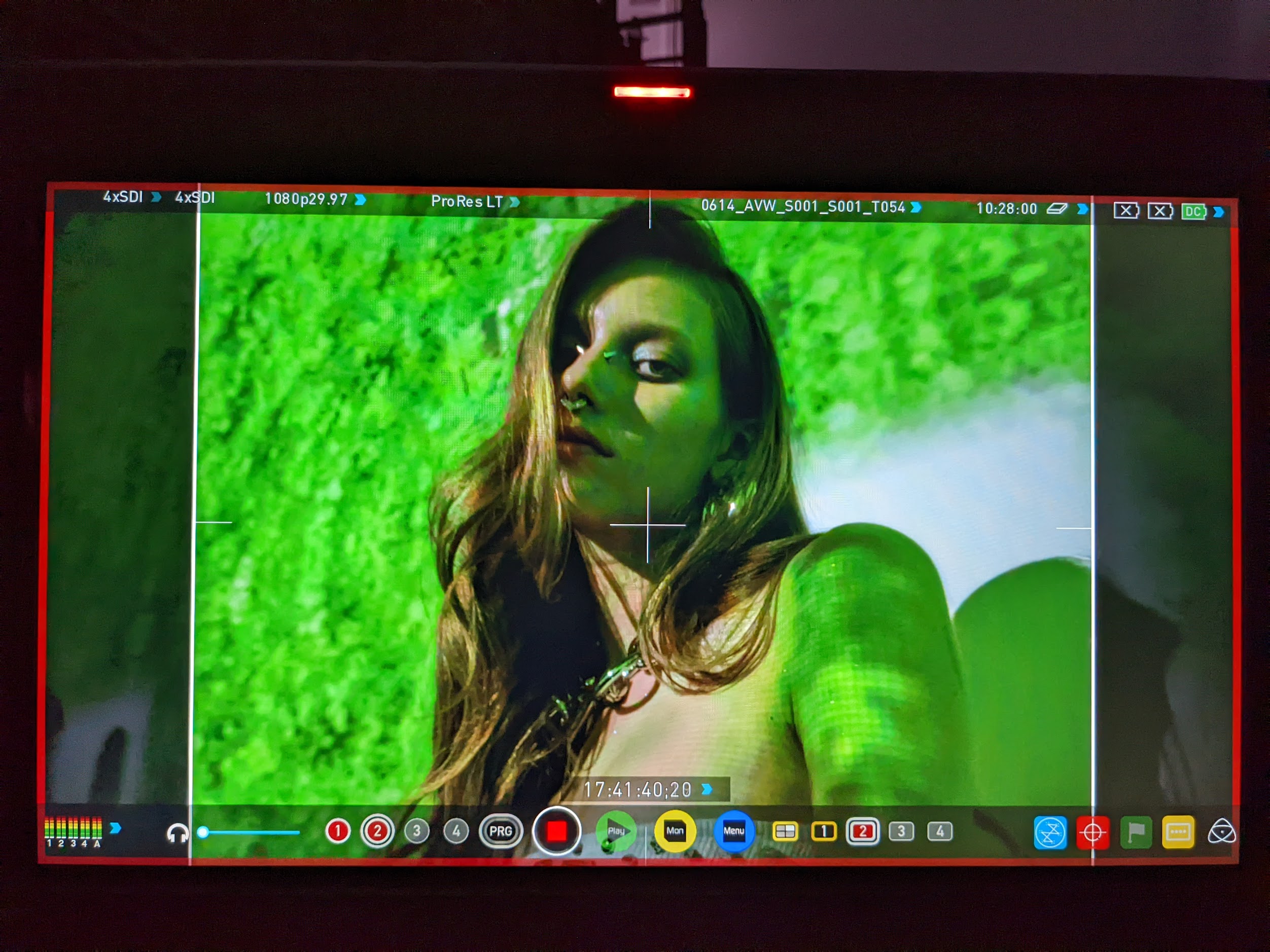Switch to Mon monitor mode
This screenshot has height=952, width=1270.
point(675,830)
